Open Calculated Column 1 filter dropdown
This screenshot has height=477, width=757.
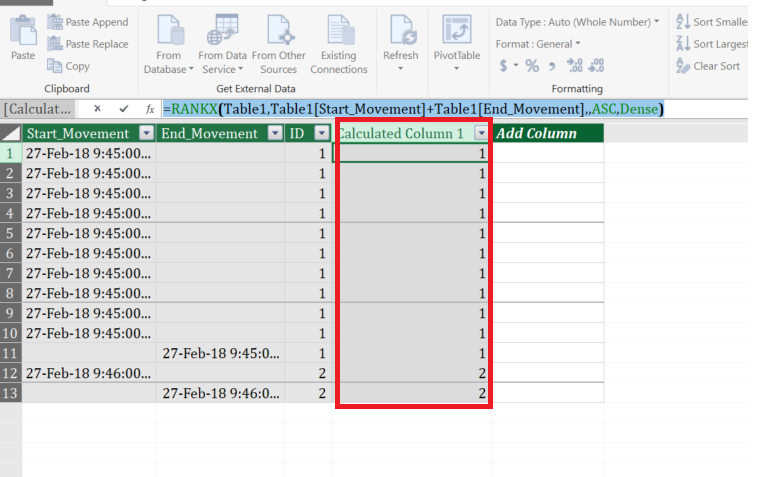(x=481, y=133)
